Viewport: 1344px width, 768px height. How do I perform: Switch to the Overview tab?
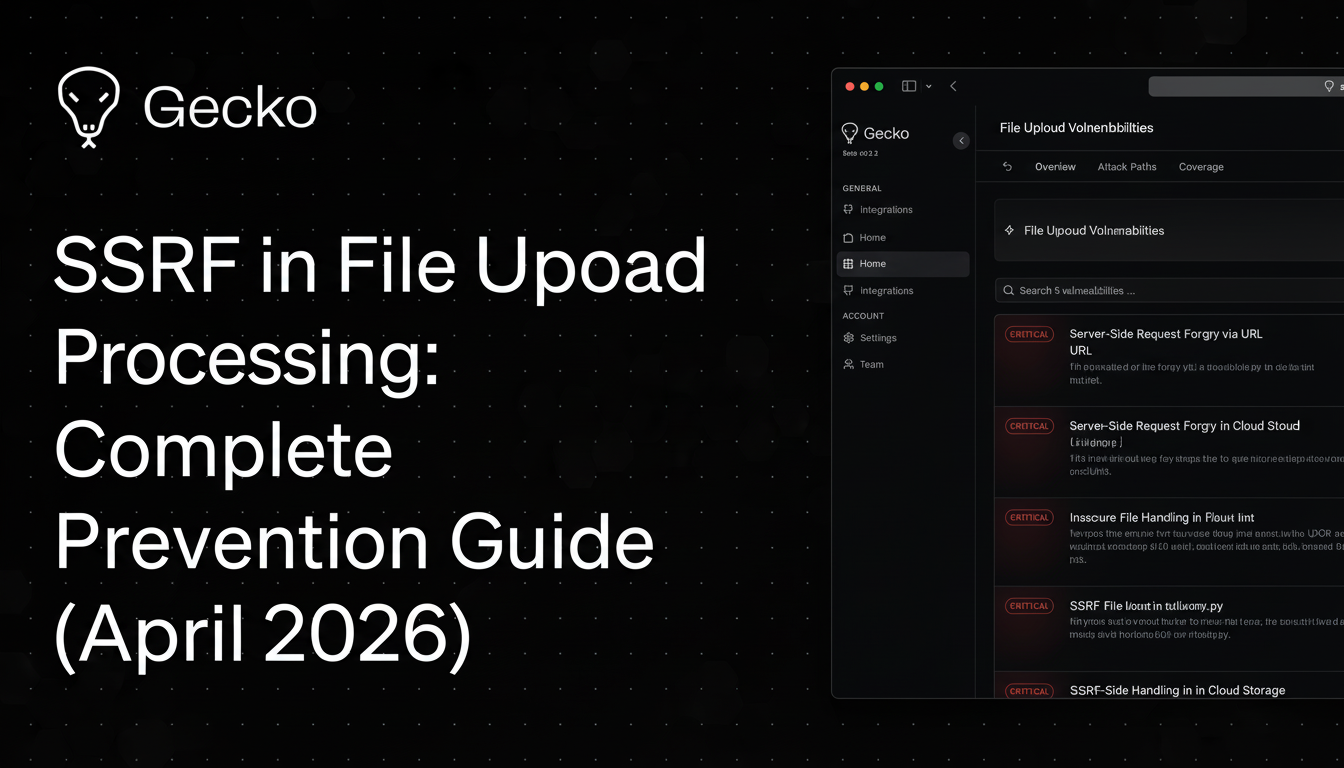point(1055,167)
